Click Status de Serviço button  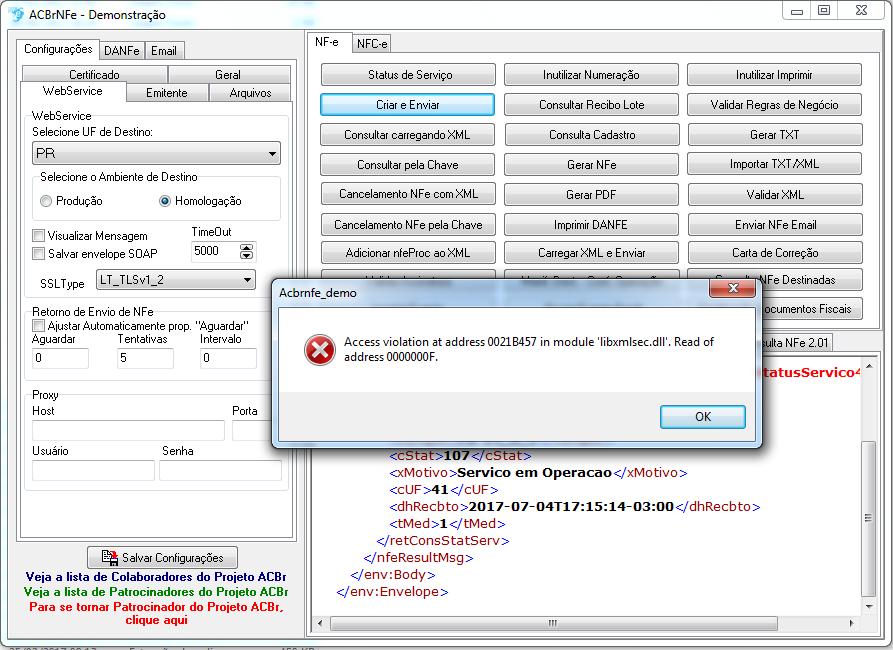pyautogui.click(x=408, y=75)
